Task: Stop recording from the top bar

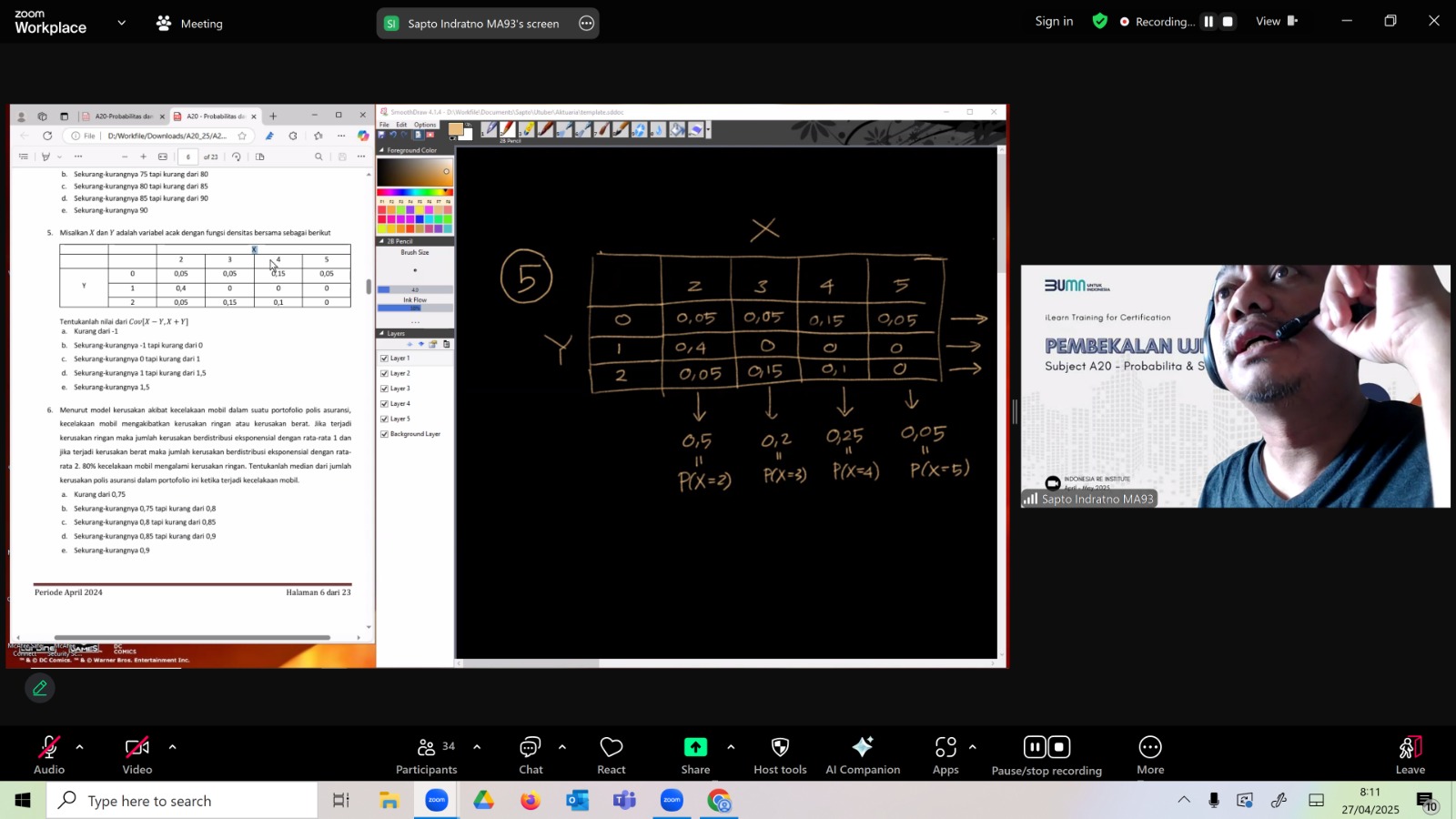Action: (x=1228, y=22)
